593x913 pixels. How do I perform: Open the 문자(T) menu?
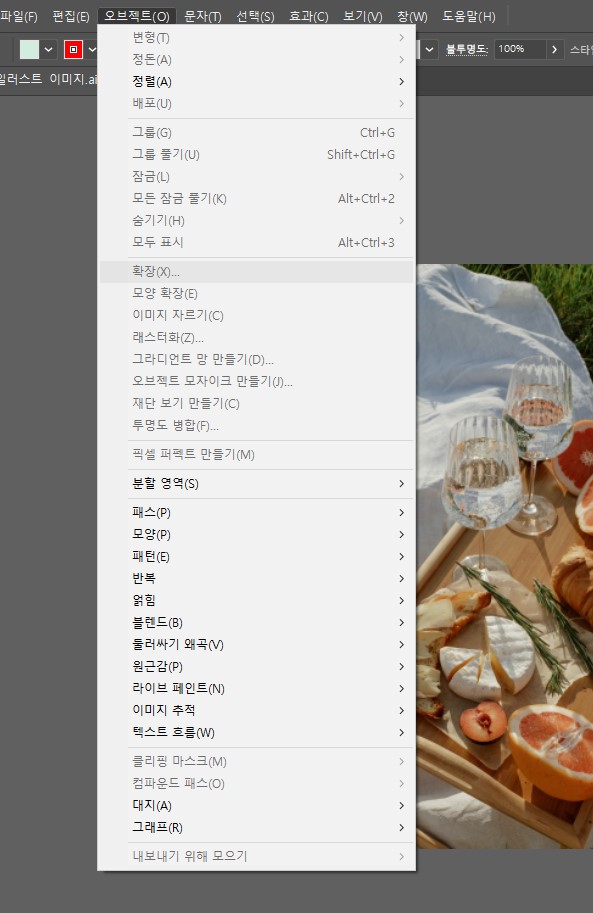203,16
